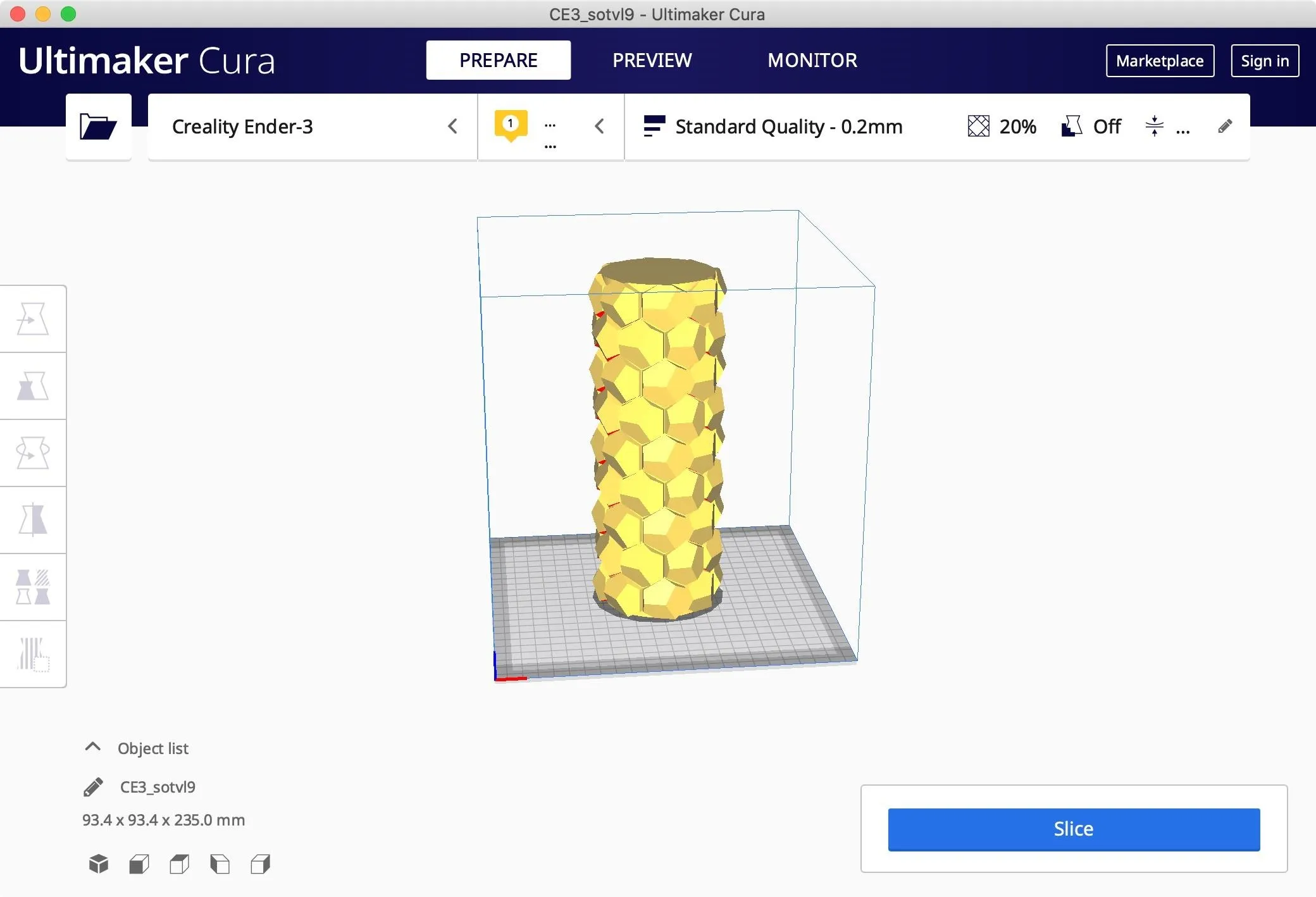Click the infill 20% icon
The image size is (1316, 897).
click(978, 127)
